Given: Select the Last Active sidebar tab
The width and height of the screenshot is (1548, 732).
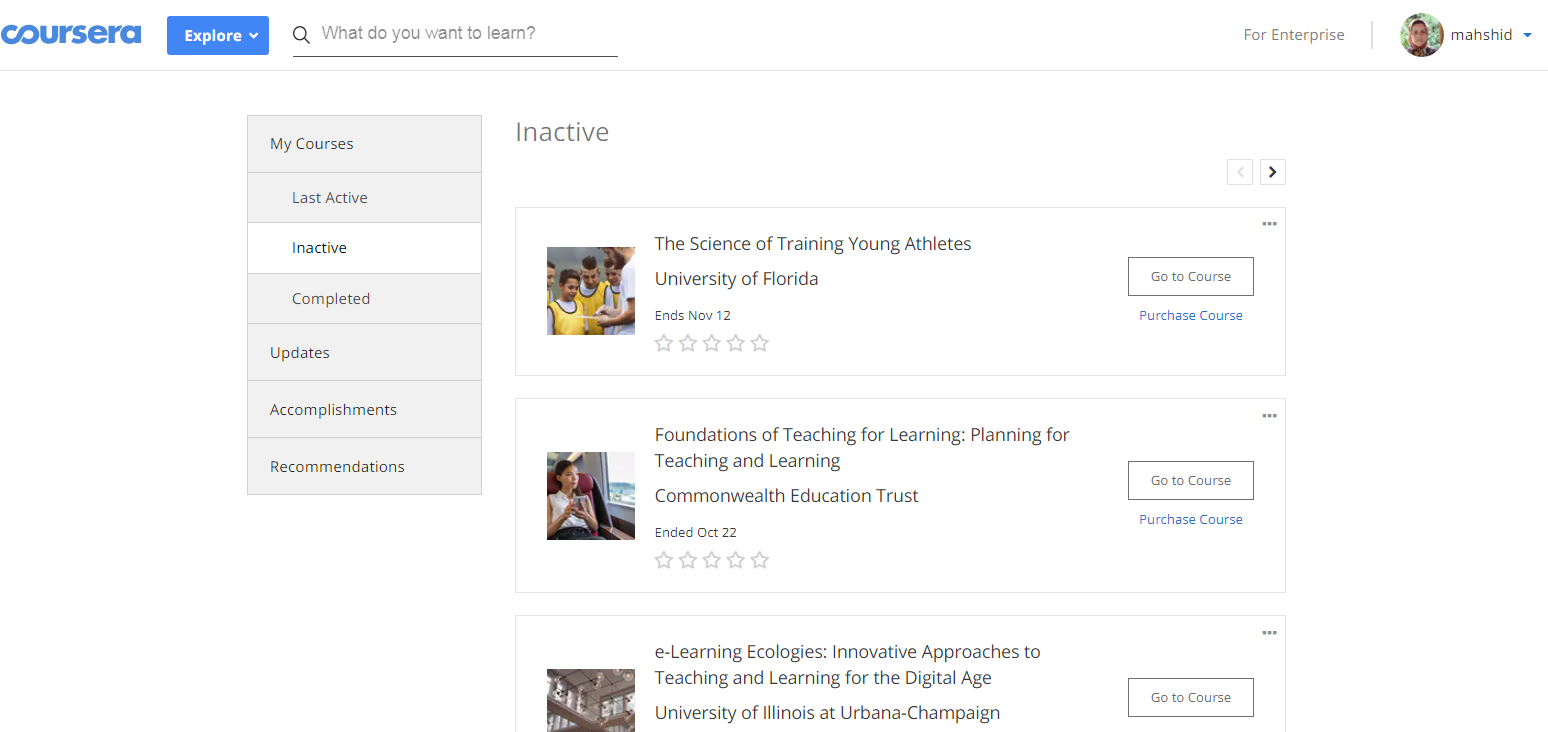Looking at the screenshot, I should 330,198.
